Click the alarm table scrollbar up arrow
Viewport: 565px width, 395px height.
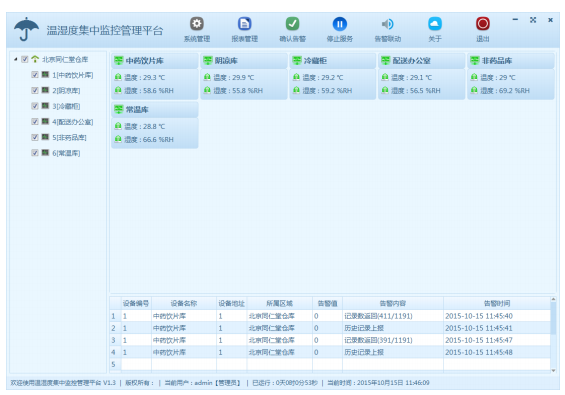click(553, 299)
